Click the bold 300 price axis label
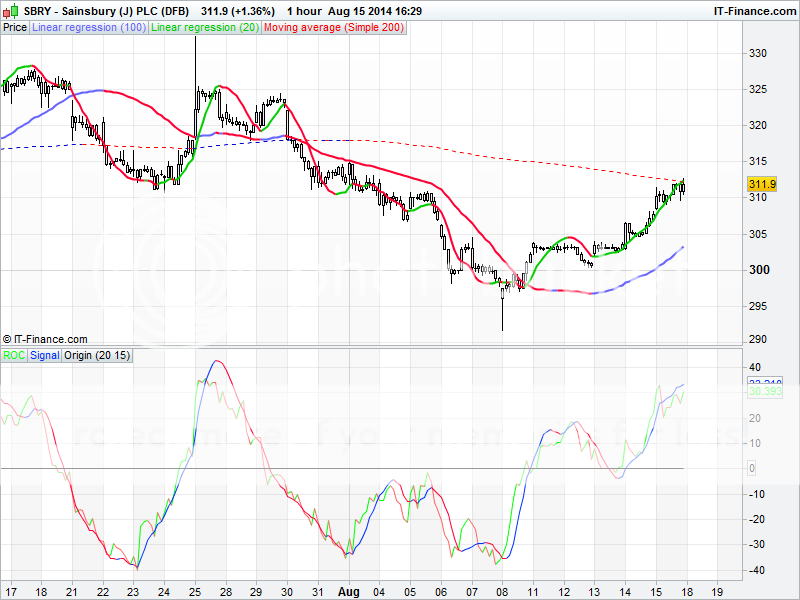 [759, 270]
